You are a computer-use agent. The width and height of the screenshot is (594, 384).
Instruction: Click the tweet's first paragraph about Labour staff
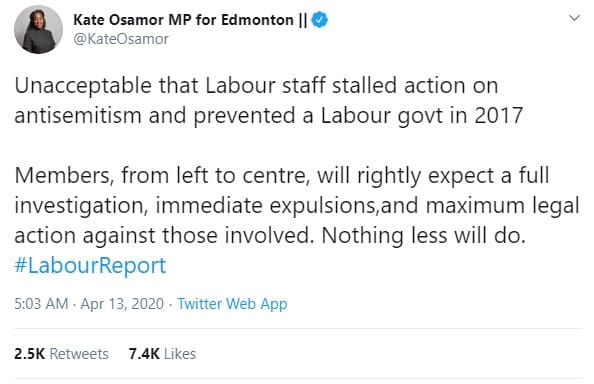269,100
